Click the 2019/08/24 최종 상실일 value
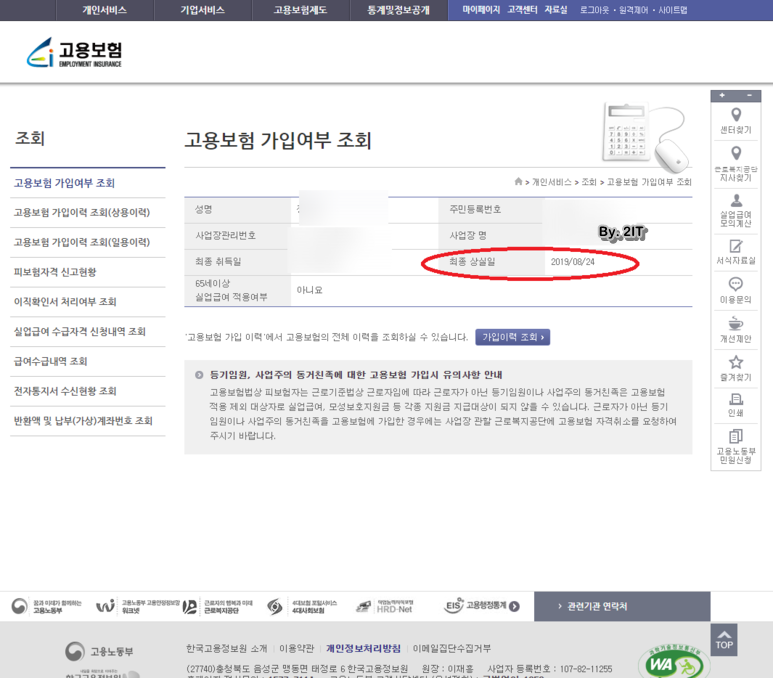This screenshot has height=678, width=773. [572, 262]
